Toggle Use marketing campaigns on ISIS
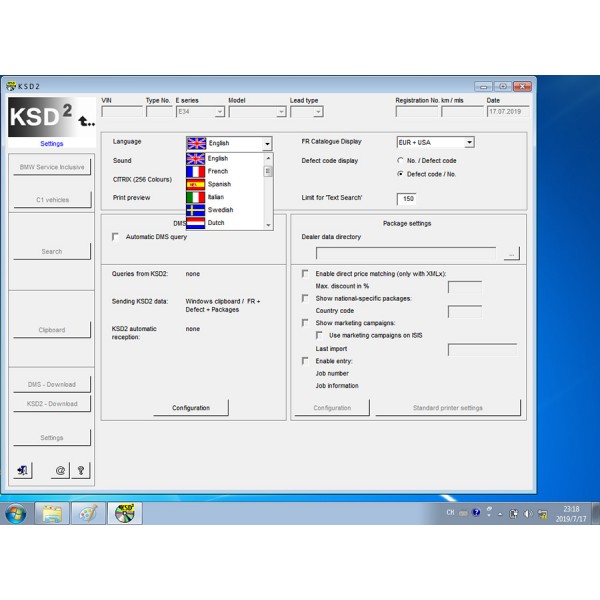600x600 pixels. click(x=319, y=335)
